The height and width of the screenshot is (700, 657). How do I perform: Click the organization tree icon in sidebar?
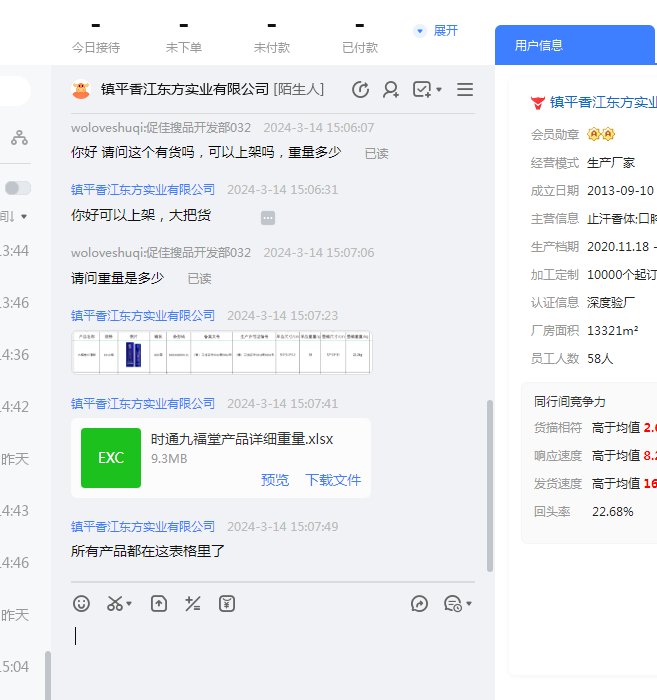[x=19, y=138]
